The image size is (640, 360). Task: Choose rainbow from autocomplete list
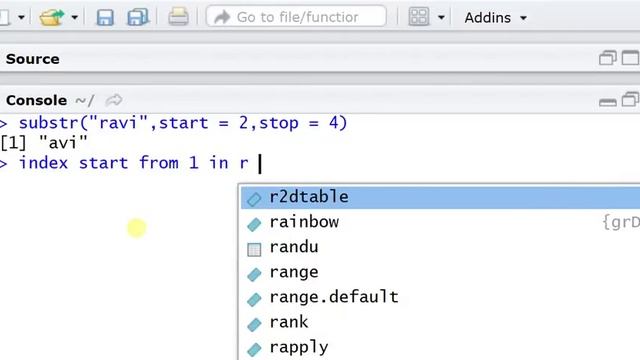coord(440,222)
